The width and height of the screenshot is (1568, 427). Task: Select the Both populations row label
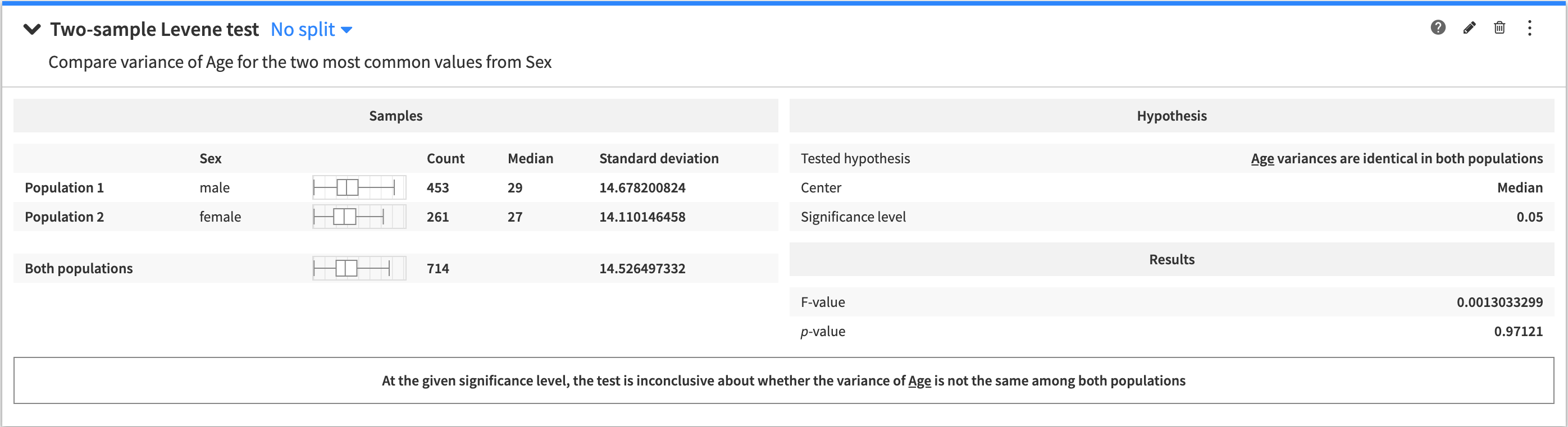(x=79, y=268)
